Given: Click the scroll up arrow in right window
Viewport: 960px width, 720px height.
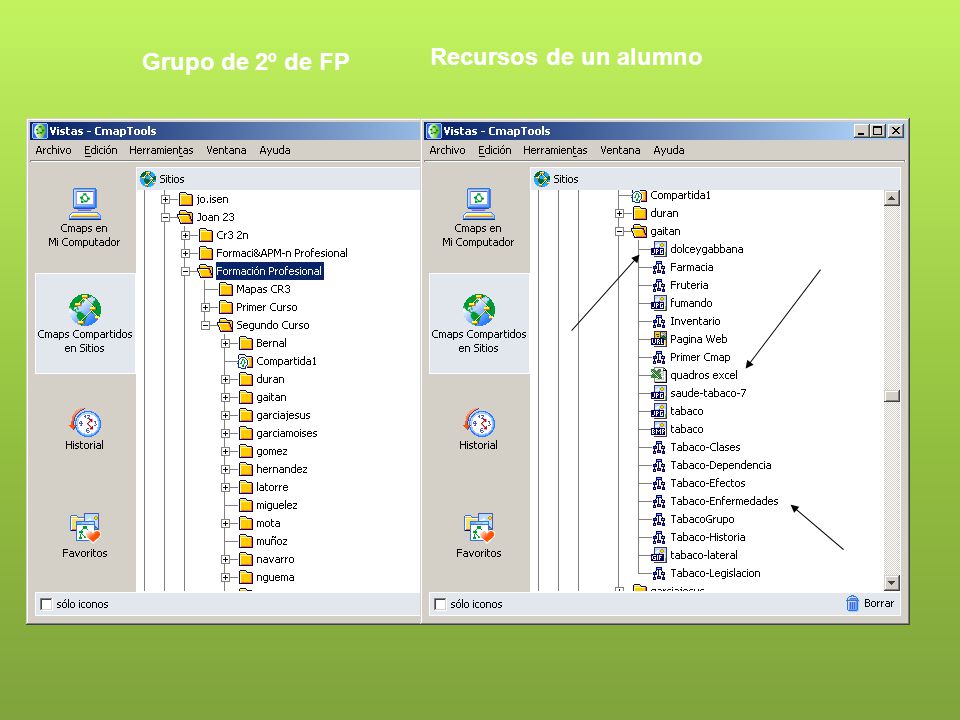Looking at the screenshot, I should point(892,198).
